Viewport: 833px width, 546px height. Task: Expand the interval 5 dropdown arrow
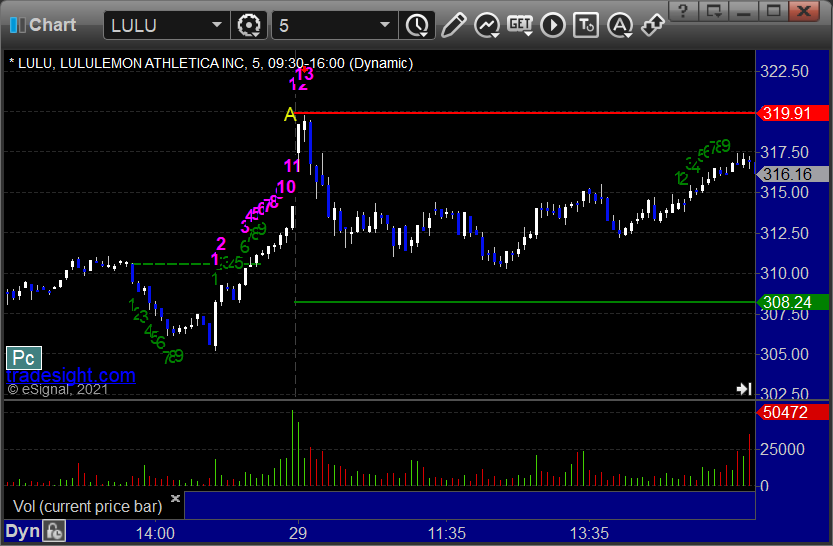(x=385, y=25)
